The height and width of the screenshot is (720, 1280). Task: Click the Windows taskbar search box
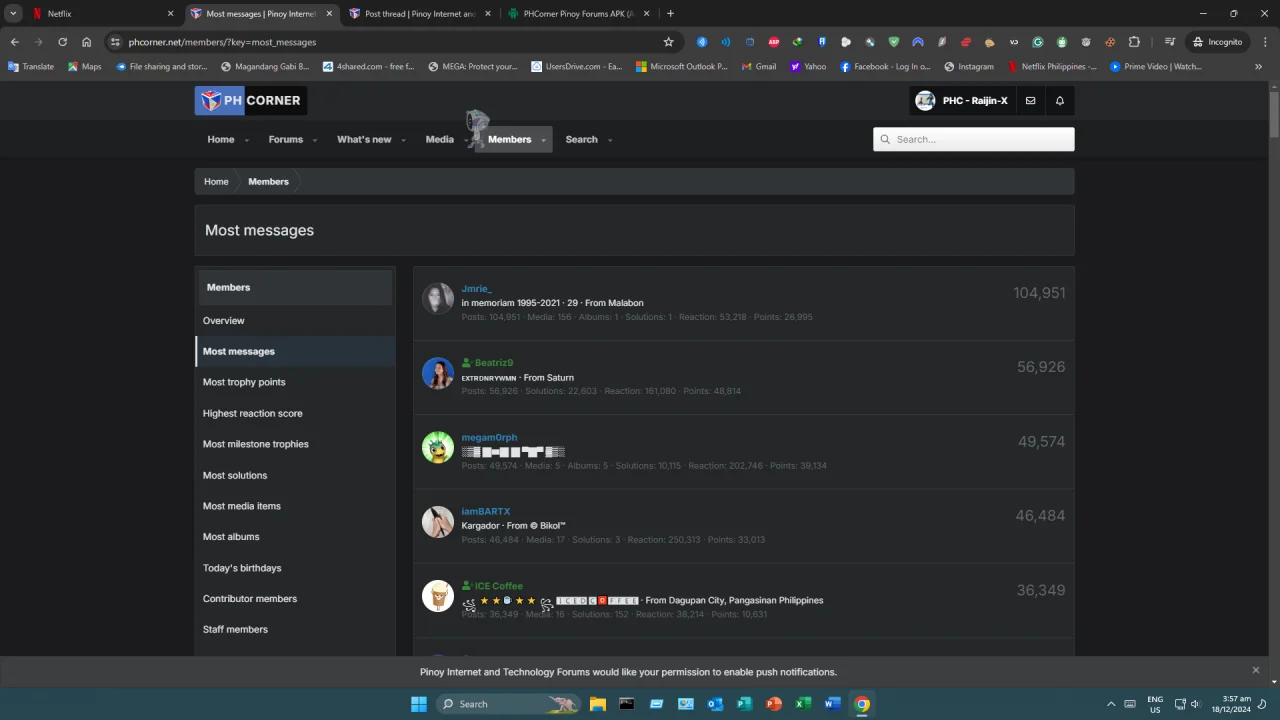click(x=507, y=704)
